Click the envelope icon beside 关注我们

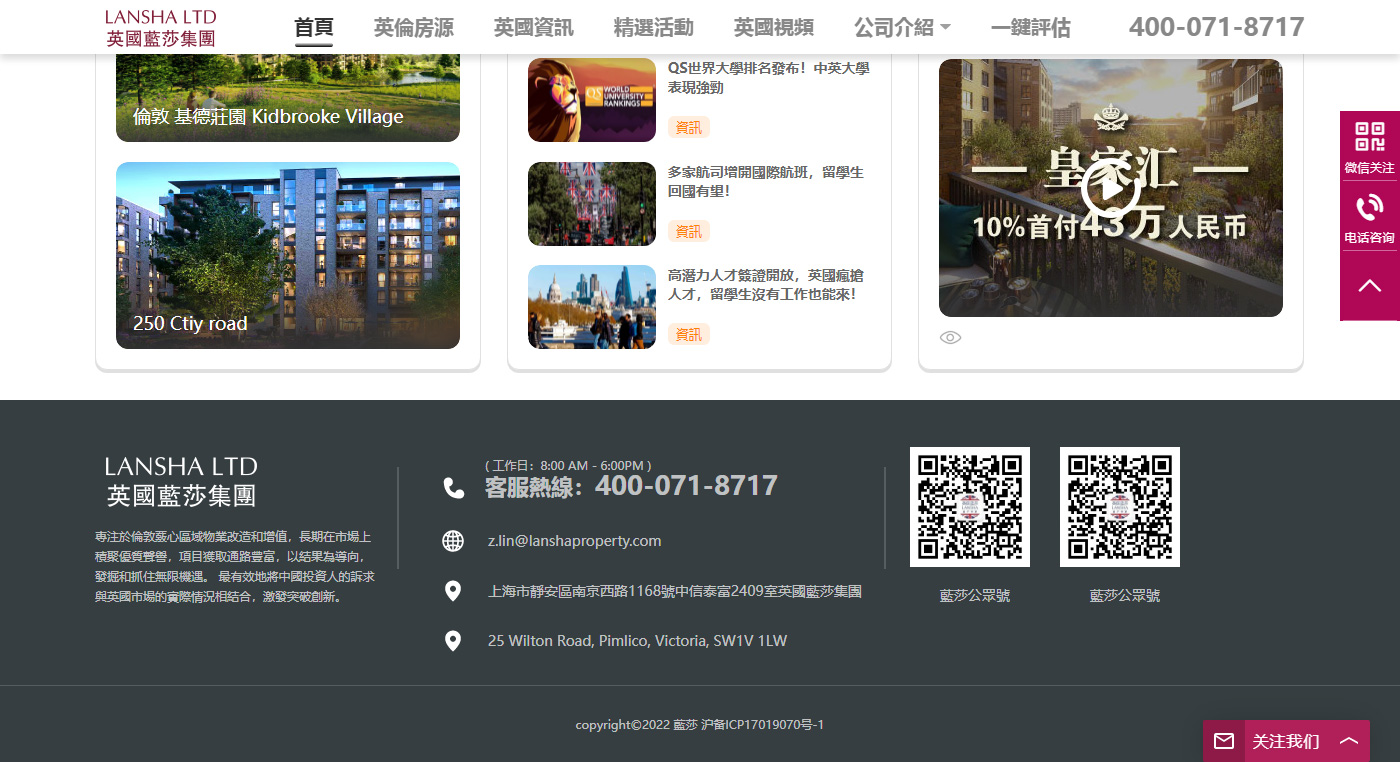tap(1224, 741)
